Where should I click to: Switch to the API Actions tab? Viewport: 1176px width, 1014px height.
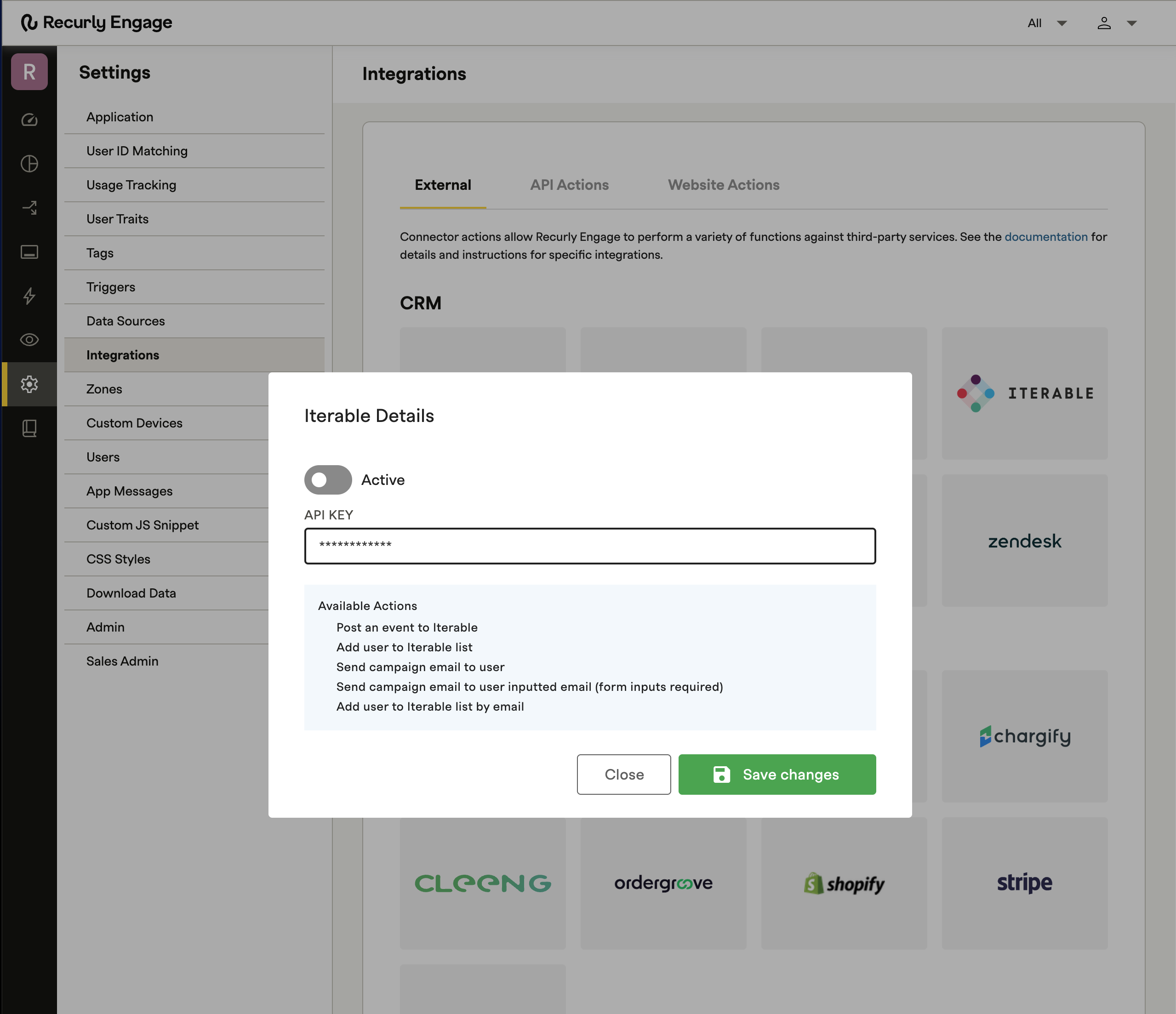[569, 185]
